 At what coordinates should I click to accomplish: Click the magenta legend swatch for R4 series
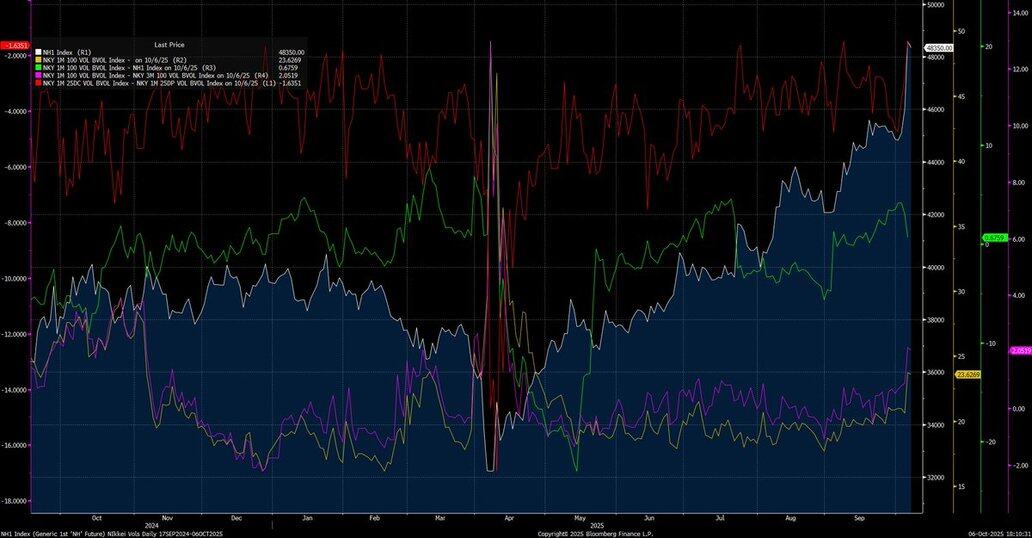pos(37,76)
